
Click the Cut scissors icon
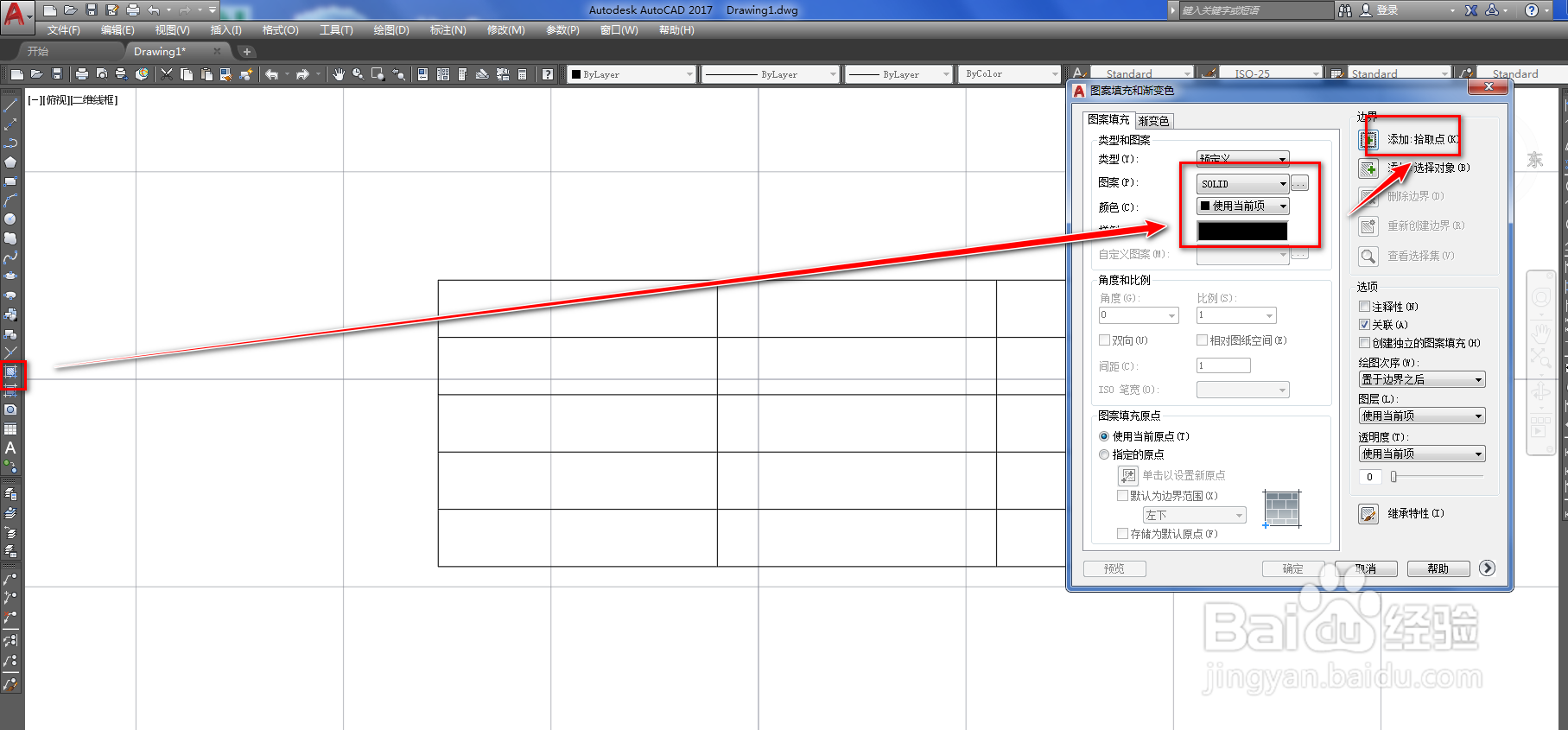[167, 74]
